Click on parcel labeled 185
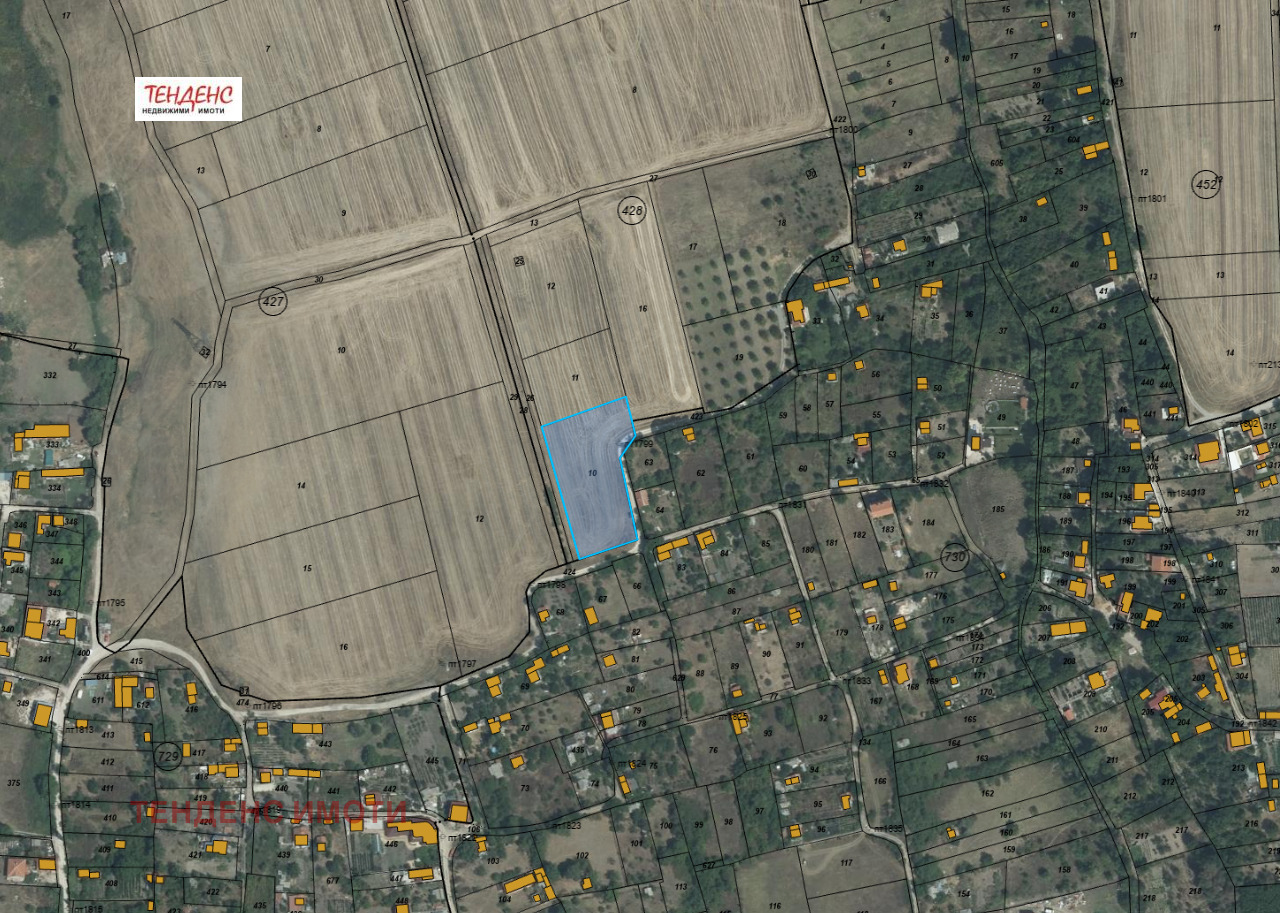Viewport: 1280px width, 913px height. (x=997, y=509)
